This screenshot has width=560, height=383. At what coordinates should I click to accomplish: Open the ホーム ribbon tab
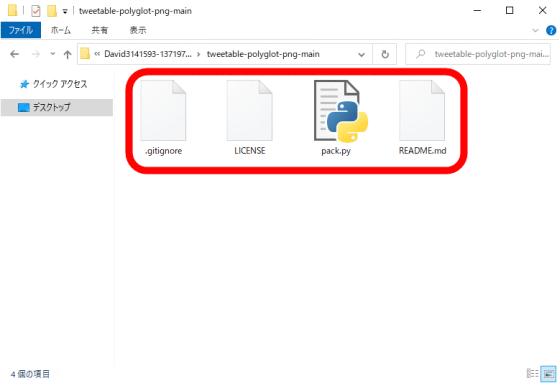tap(61, 30)
